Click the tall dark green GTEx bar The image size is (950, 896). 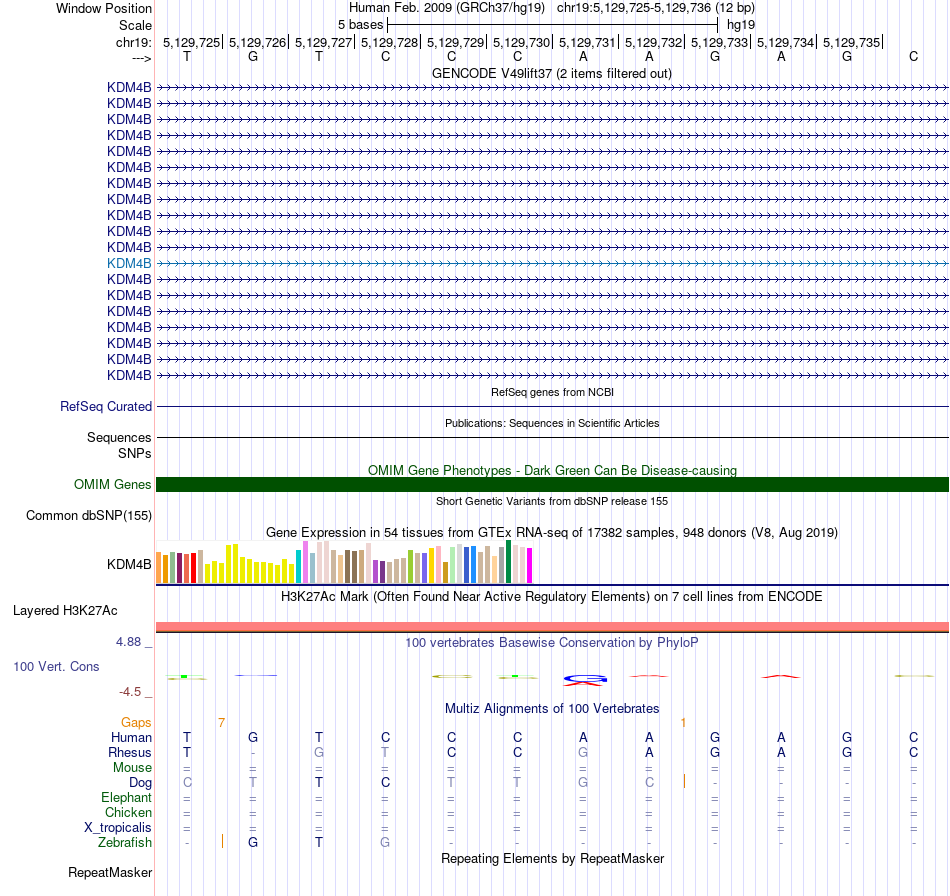point(509,562)
